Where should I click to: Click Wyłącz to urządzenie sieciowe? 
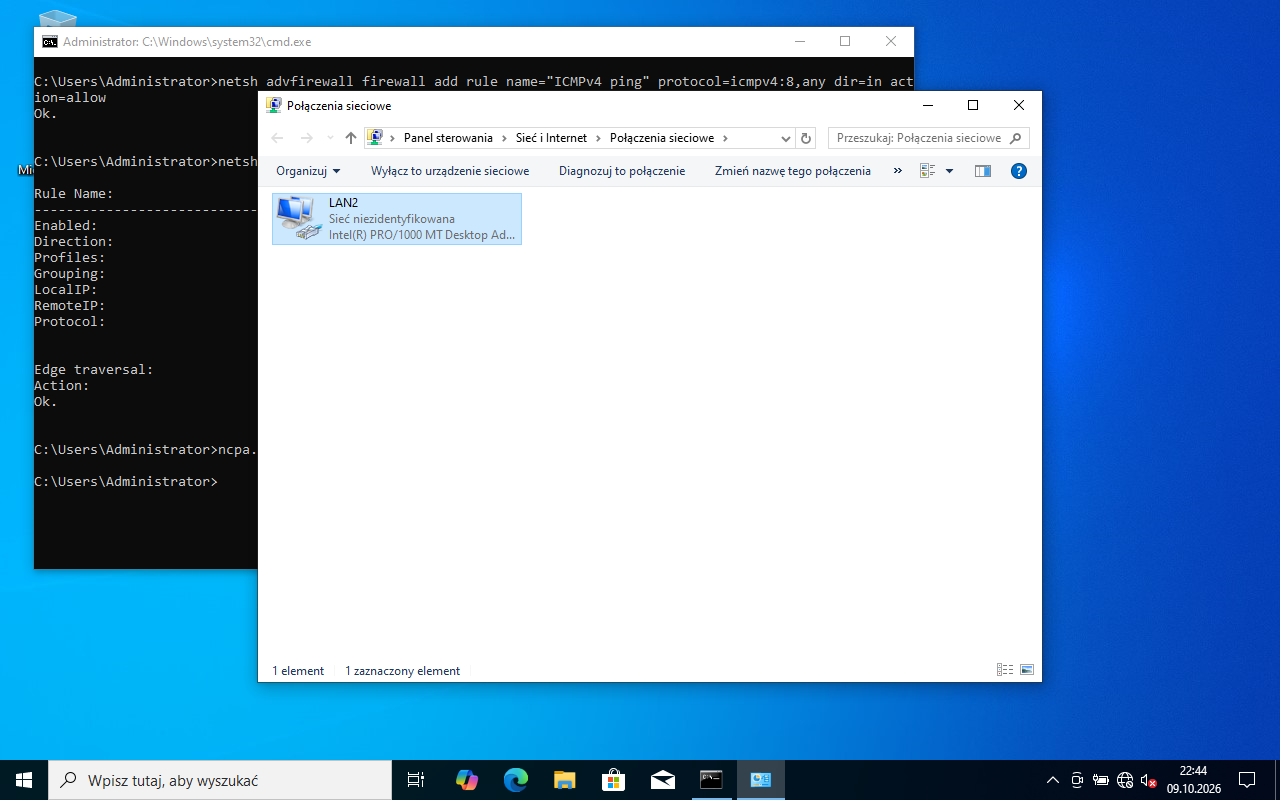(x=450, y=171)
